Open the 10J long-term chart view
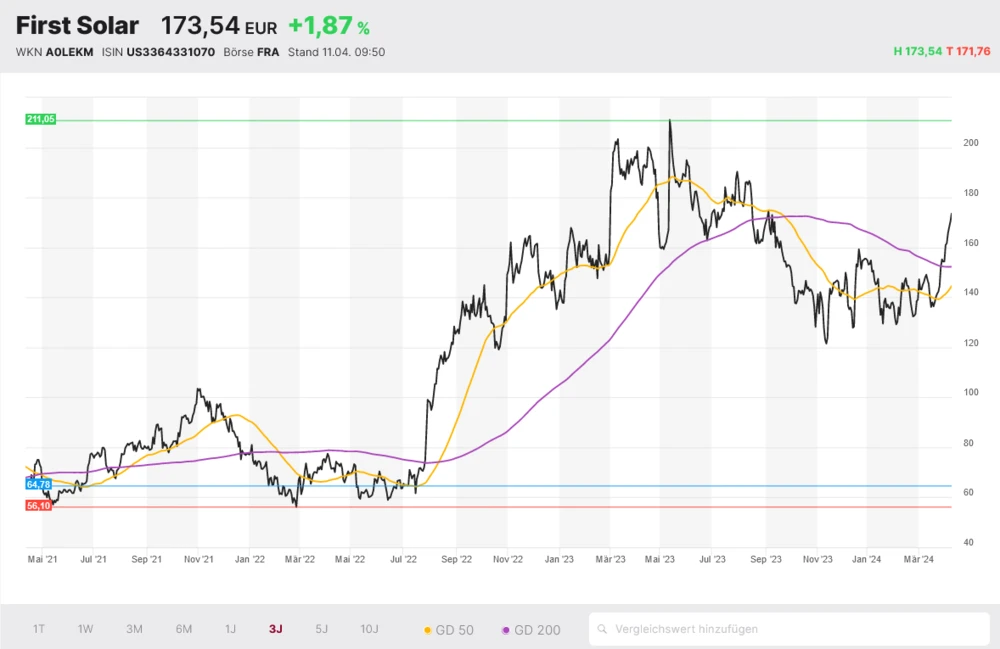The height and width of the screenshot is (649, 1000). tap(369, 629)
